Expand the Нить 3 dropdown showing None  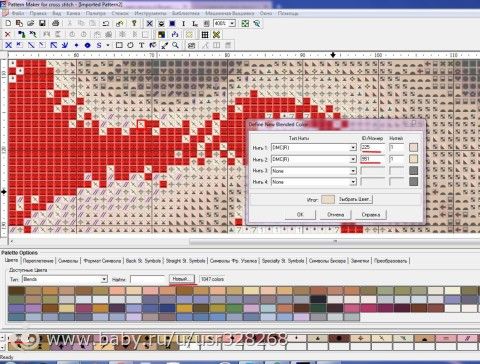click(x=353, y=171)
